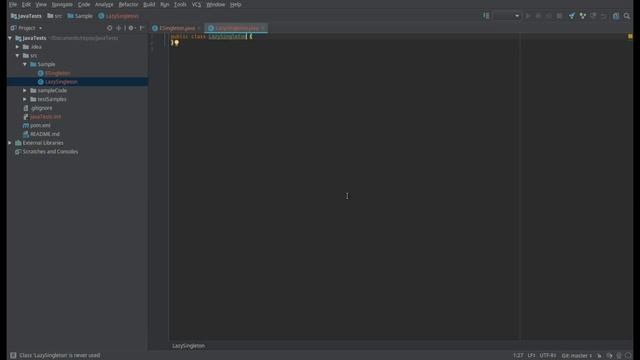
Task: Click Search Everywhere magnifier icon
Action: [x=627, y=16]
